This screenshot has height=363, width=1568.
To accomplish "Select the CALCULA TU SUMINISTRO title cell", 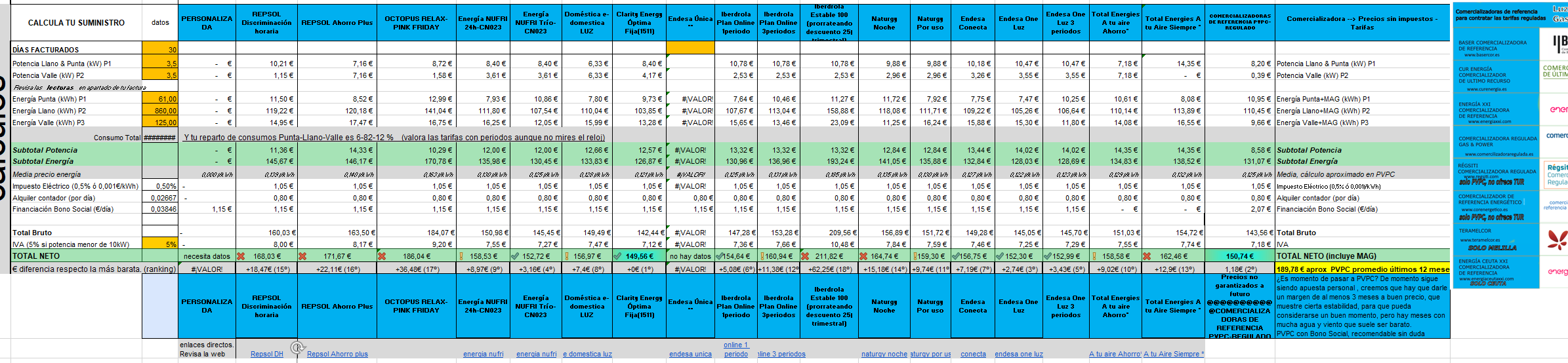I will pyautogui.click(x=76, y=22).
